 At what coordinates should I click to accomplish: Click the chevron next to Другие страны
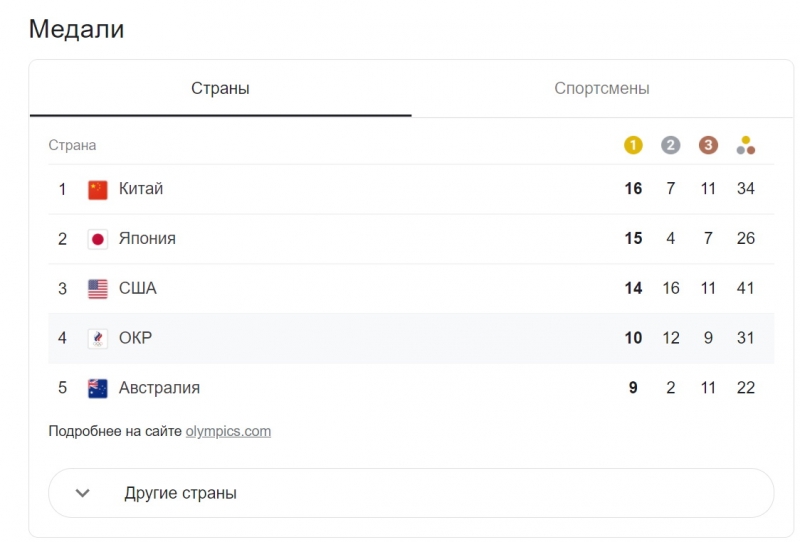pos(83,493)
